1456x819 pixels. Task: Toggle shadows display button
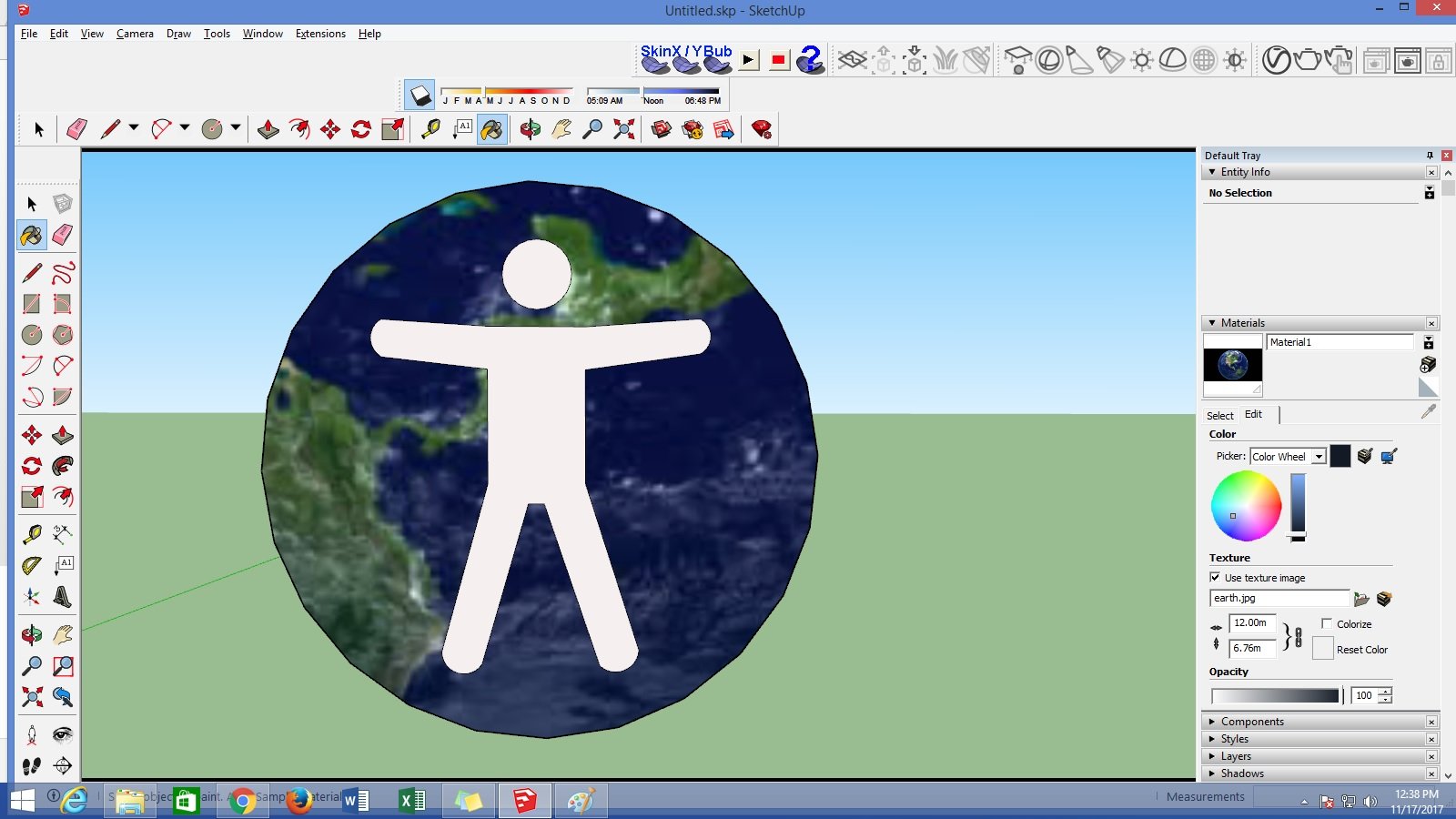pyautogui.click(x=420, y=95)
